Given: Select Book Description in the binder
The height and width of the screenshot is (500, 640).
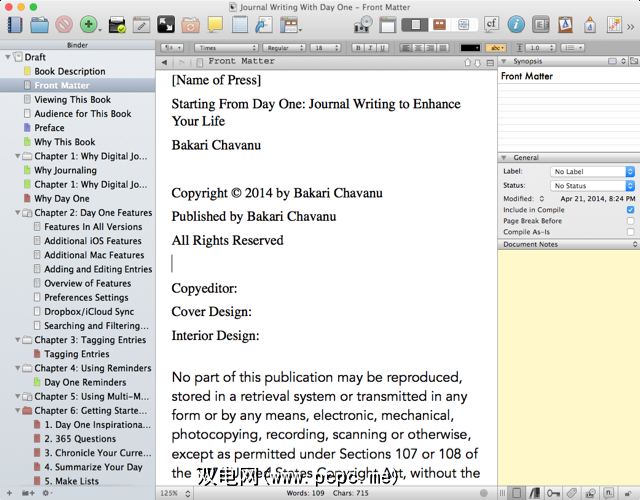Looking at the screenshot, I should coord(69,72).
